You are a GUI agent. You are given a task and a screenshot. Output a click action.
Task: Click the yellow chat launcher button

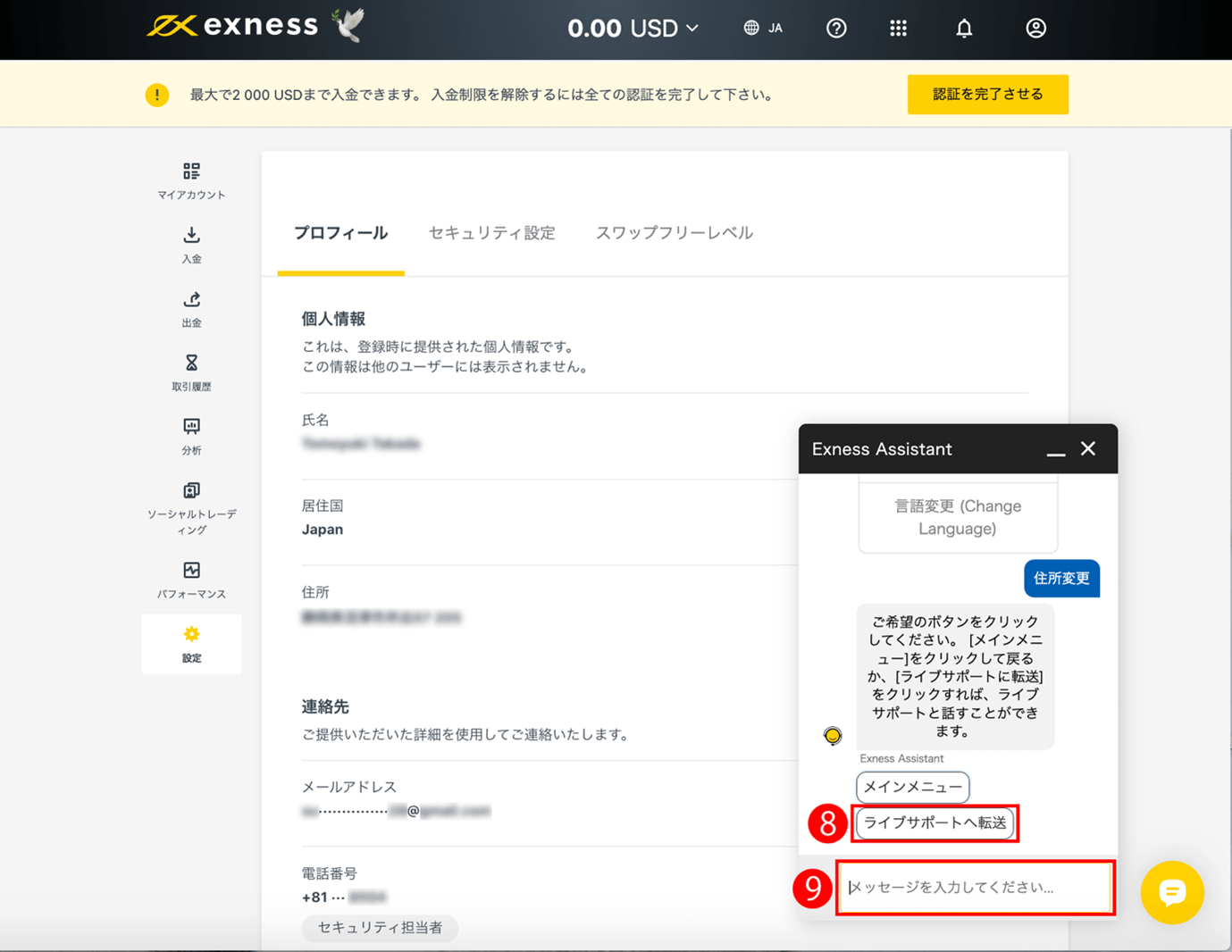point(1172,892)
